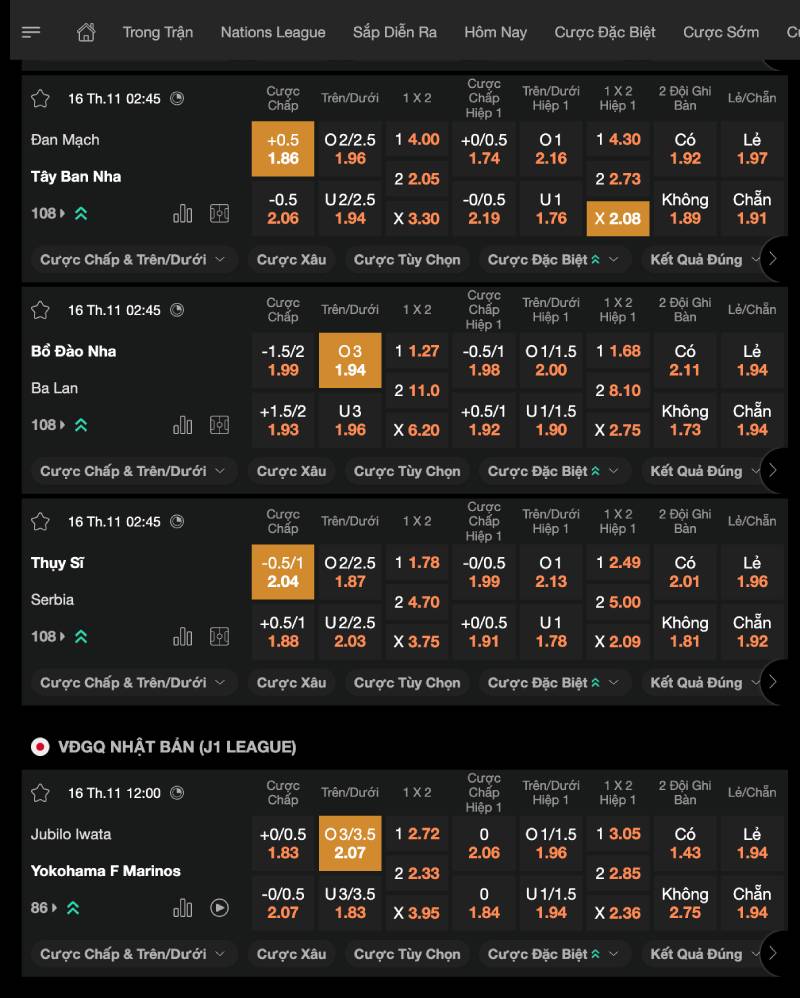Open the hamburger menu

pos(31,32)
